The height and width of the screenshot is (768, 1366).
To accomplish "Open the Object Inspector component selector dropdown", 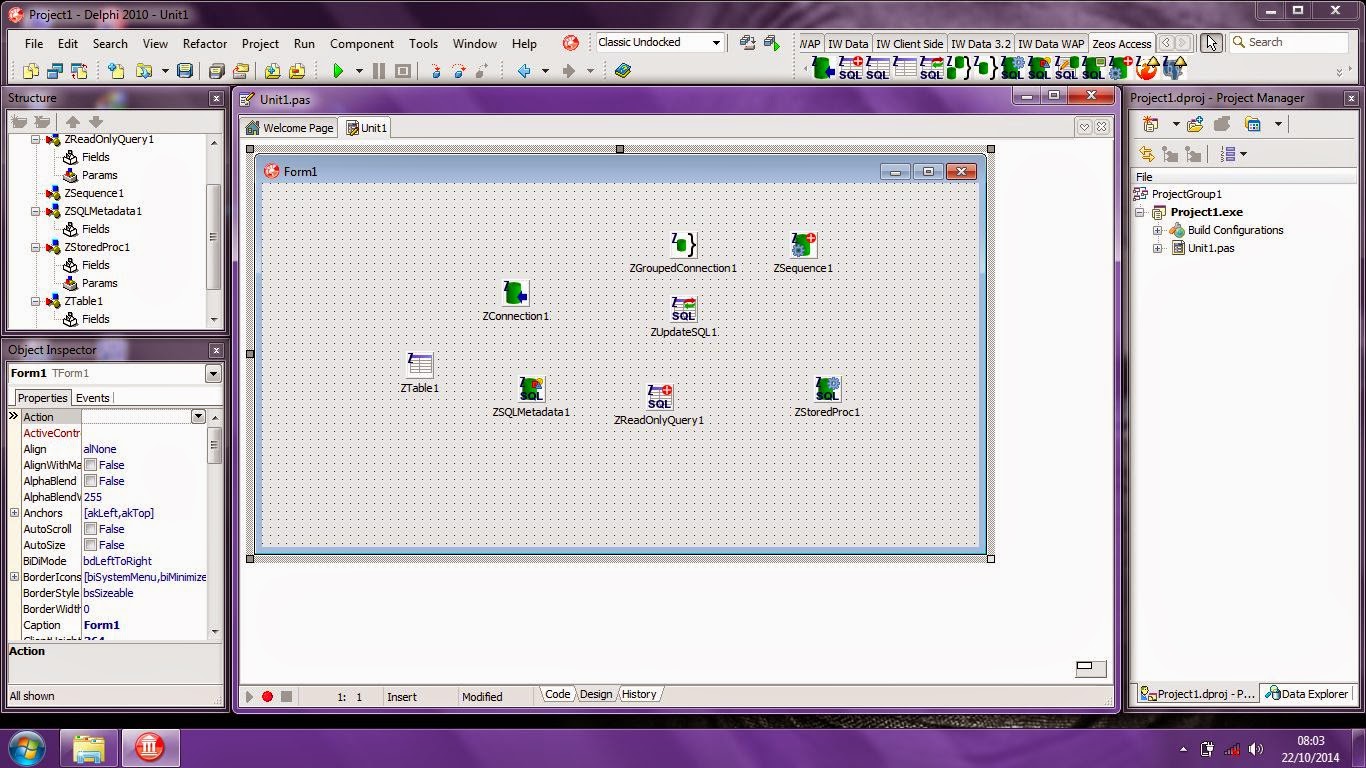I will tap(213, 373).
